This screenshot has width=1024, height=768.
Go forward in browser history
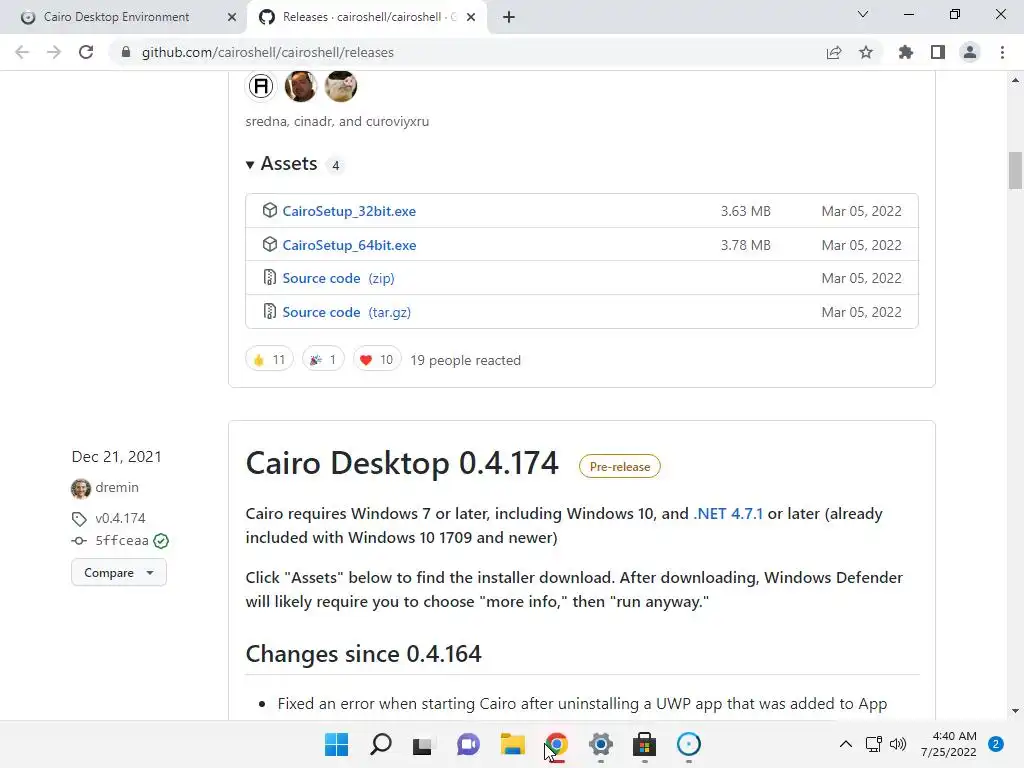coord(54,52)
